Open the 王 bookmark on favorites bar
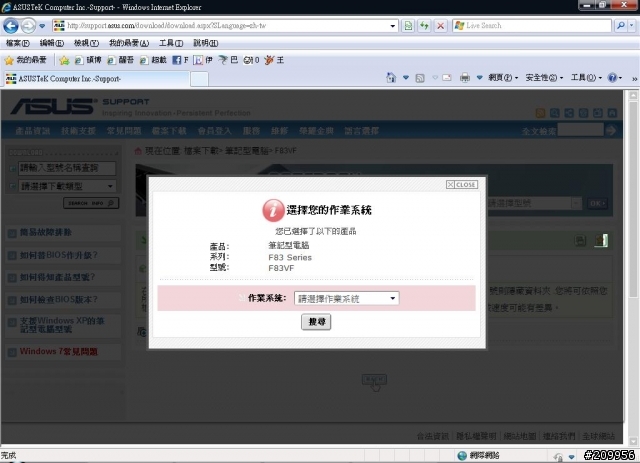The image size is (640, 463). (274, 60)
